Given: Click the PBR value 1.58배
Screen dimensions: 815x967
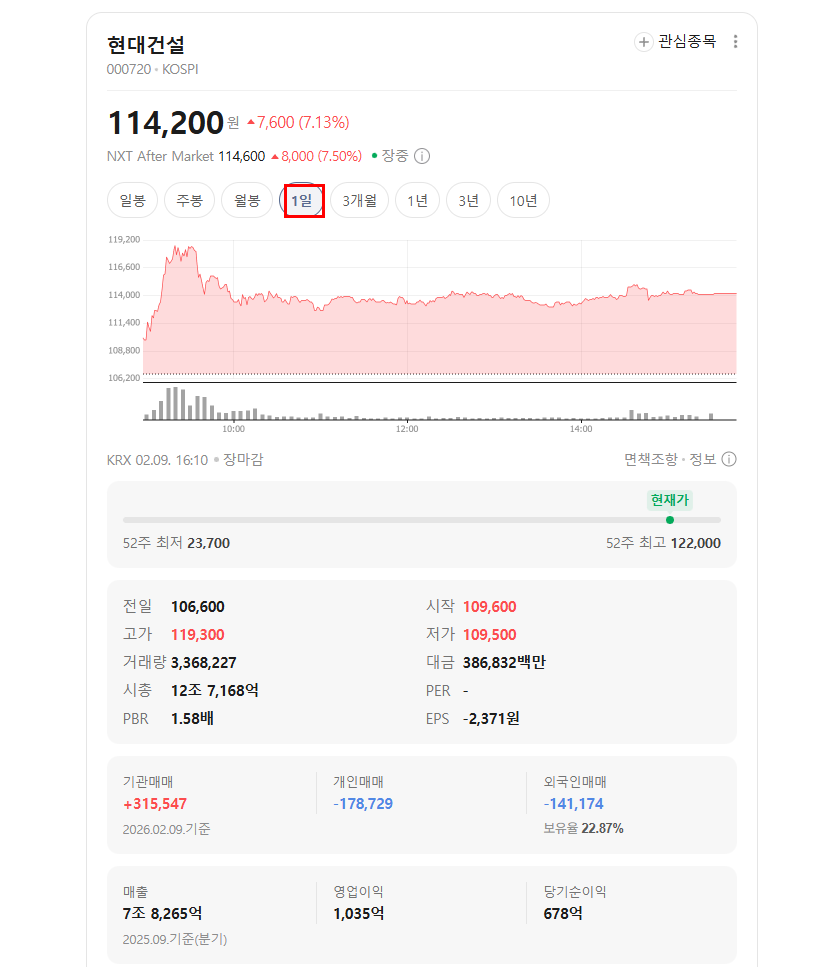Looking at the screenshot, I should point(192,719).
